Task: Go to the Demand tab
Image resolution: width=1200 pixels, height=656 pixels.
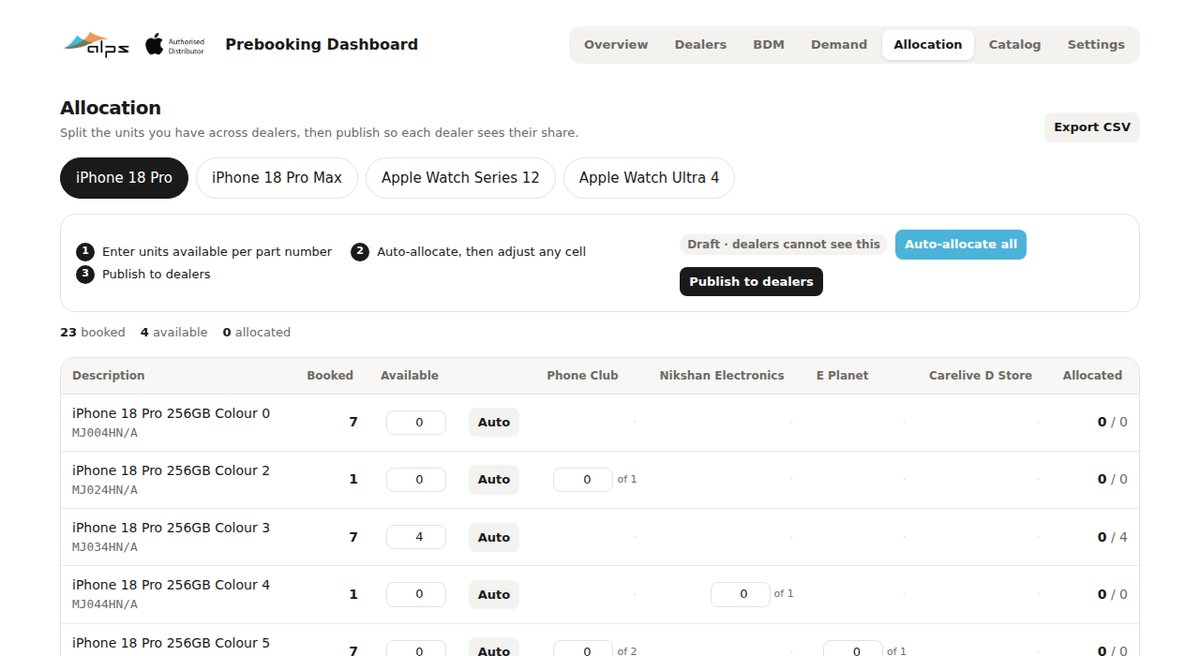Action: click(x=839, y=45)
